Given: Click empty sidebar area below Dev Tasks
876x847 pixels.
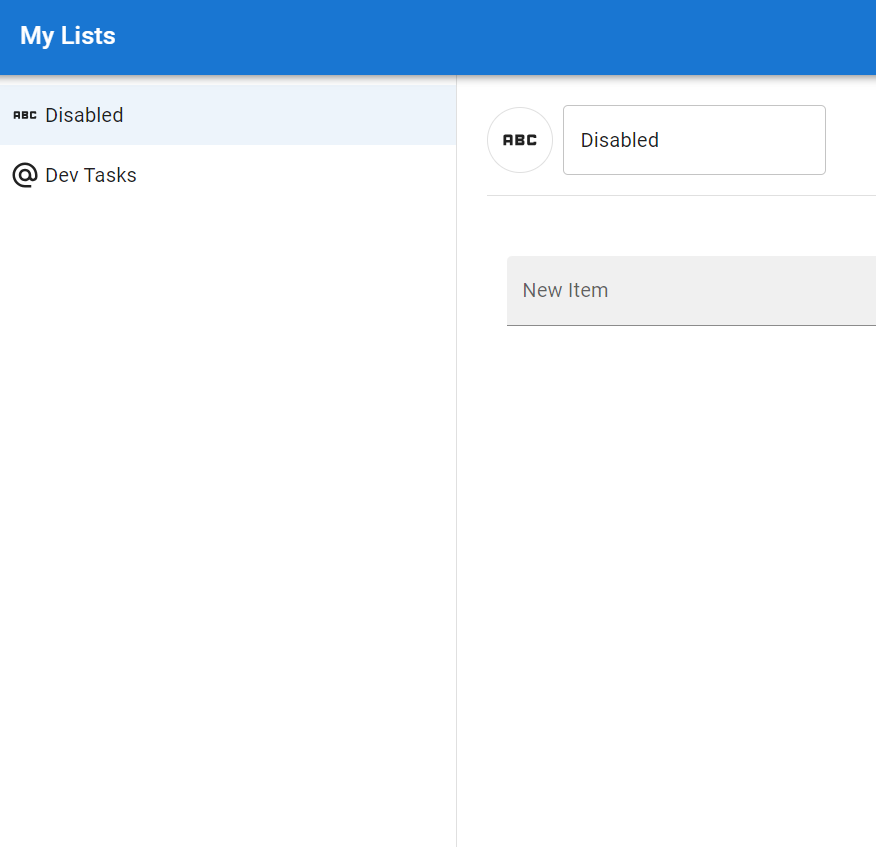Looking at the screenshot, I should 228,503.
